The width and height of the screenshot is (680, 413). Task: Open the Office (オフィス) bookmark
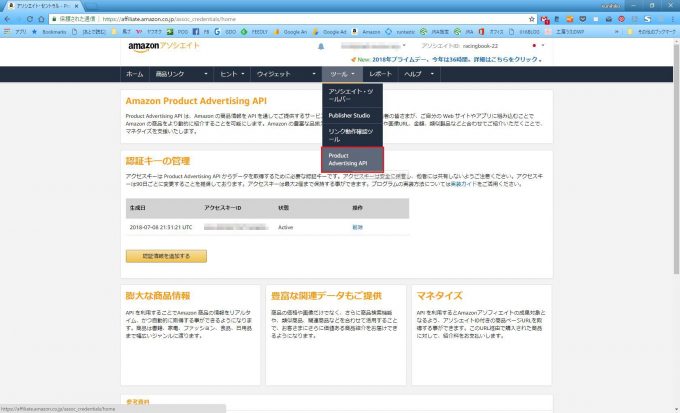click(491, 32)
